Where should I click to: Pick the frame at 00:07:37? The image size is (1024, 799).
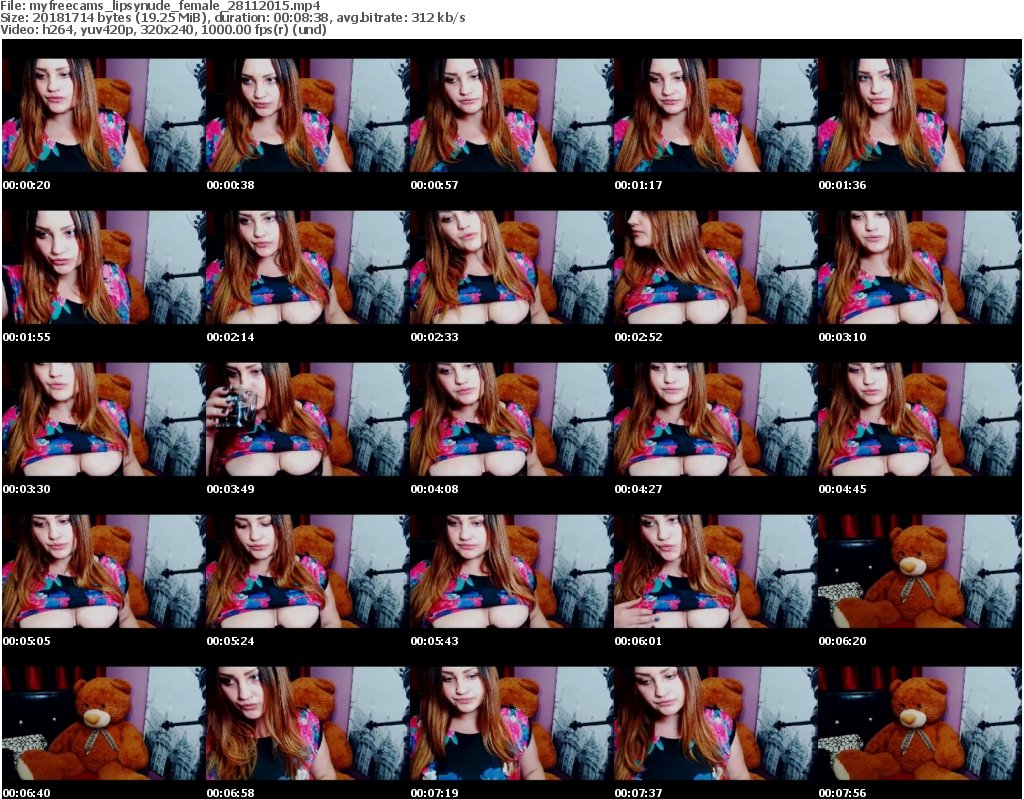pyautogui.click(x=715, y=723)
